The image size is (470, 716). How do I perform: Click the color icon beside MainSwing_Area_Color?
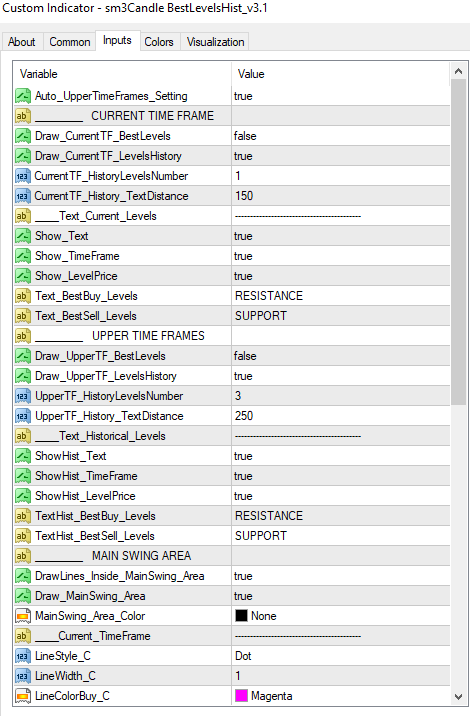pos(22,616)
